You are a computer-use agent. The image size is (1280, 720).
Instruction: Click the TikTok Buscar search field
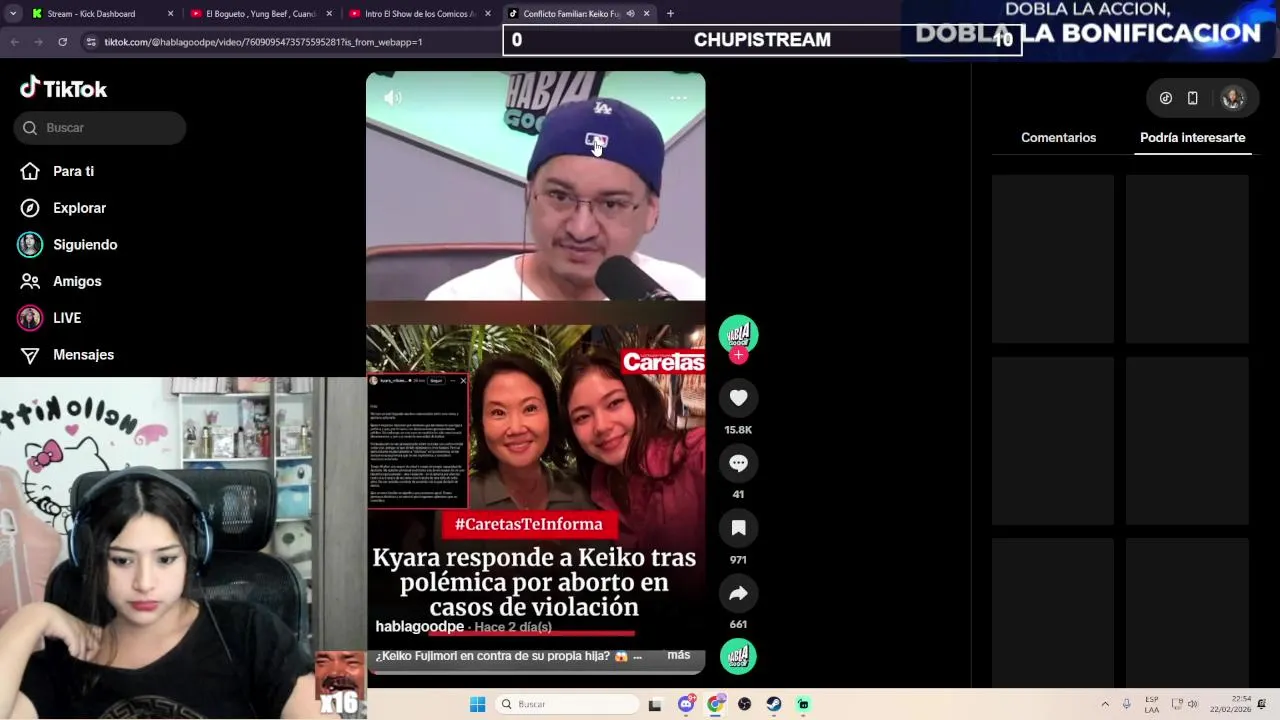point(100,128)
